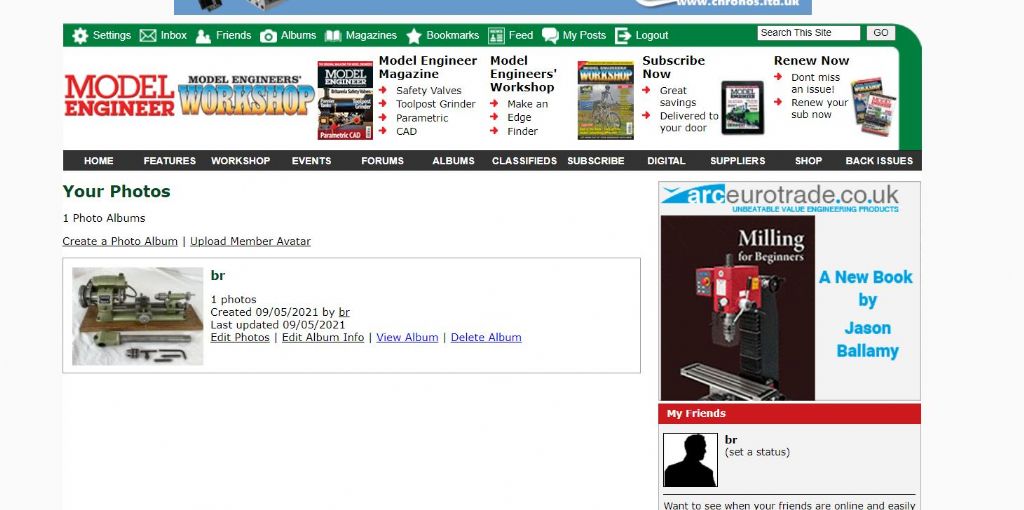This screenshot has height=510, width=1024.
Task: Click the Model Engineers' Workshop logo
Action: tap(246, 95)
